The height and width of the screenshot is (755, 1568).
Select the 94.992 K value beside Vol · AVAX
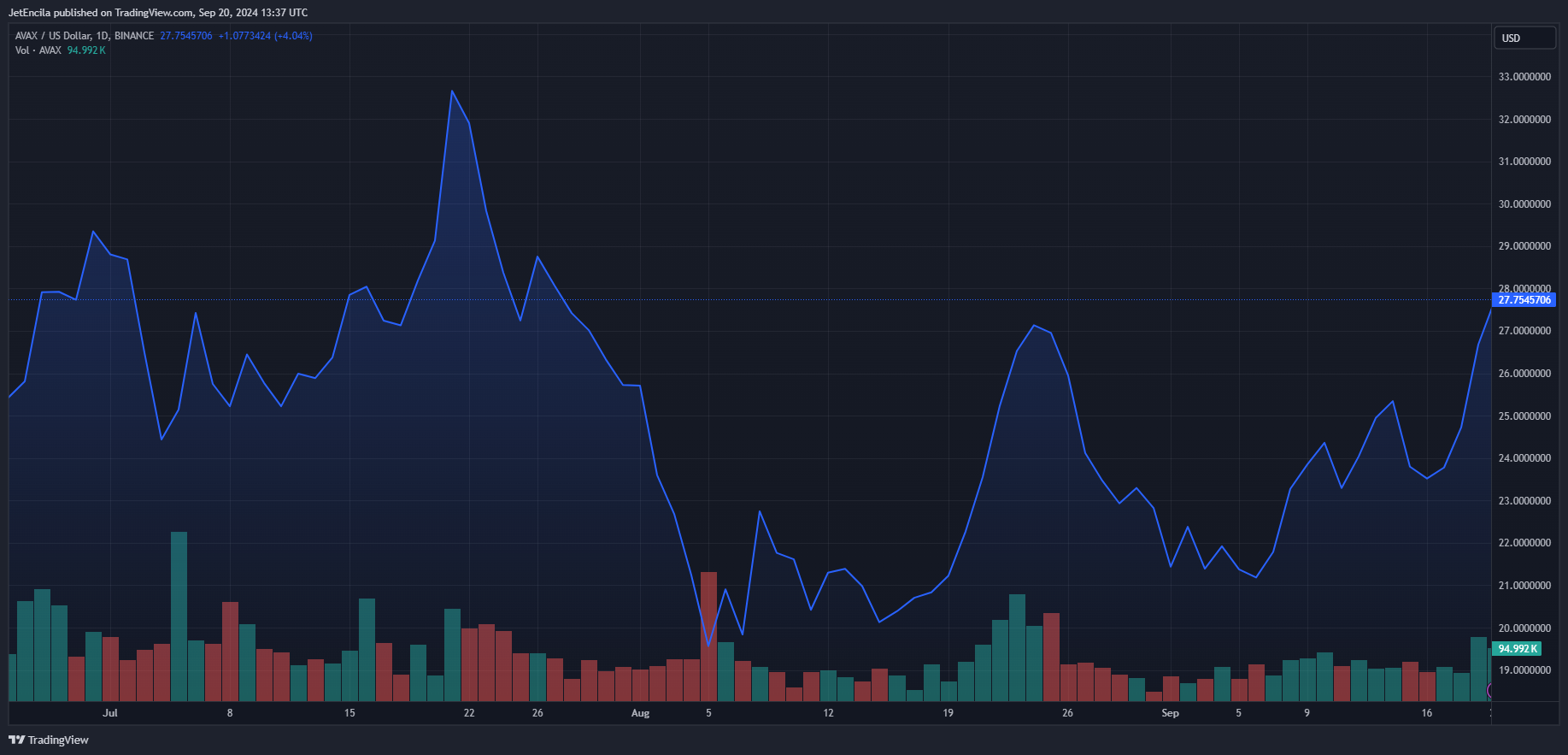pyautogui.click(x=86, y=50)
